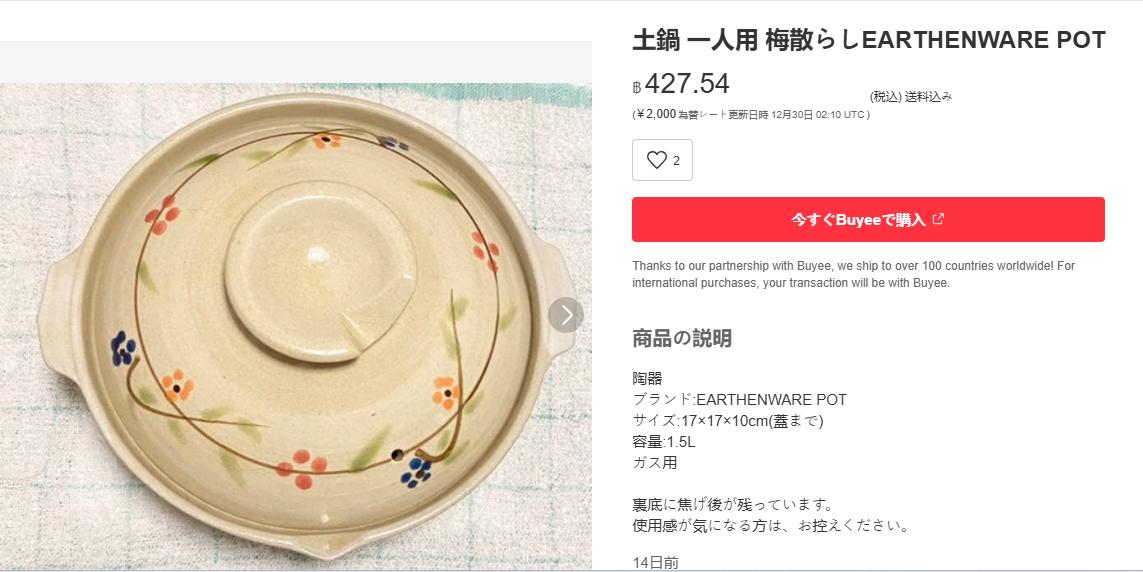Click the サイズ:17×17×10cm size line
This screenshot has width=1143, height=572.
point(727,421)
